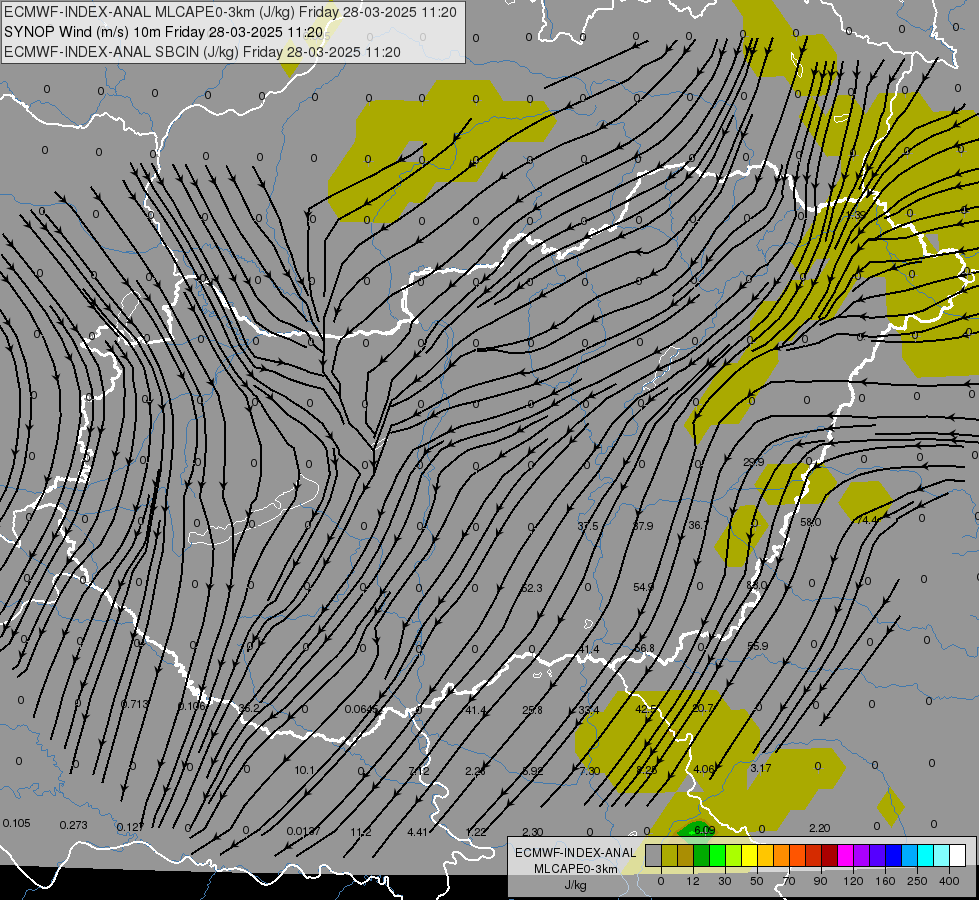This screenshot has height=900, width=979.
Task: Click legend scale tick label 12
Action: coord(693,881)
